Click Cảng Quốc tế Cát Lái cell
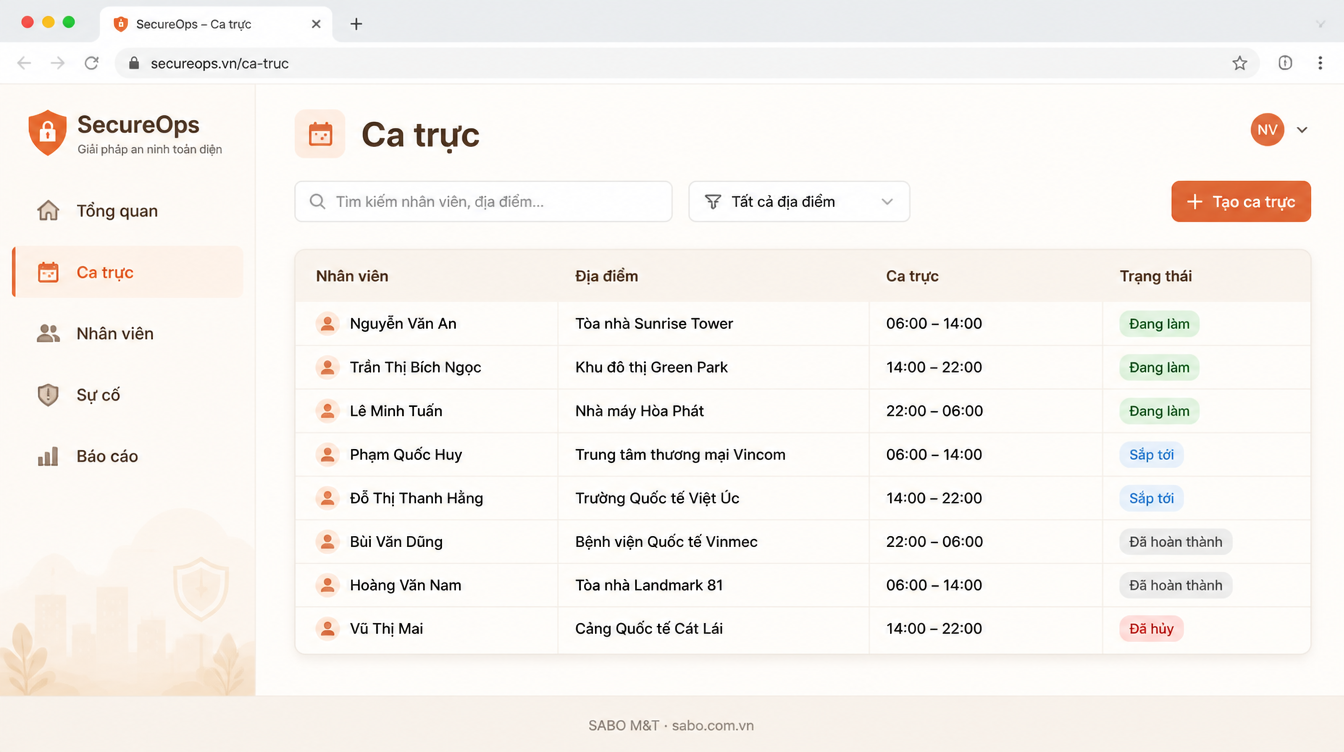The image size is (1344, 752). (x=649, y=629)
